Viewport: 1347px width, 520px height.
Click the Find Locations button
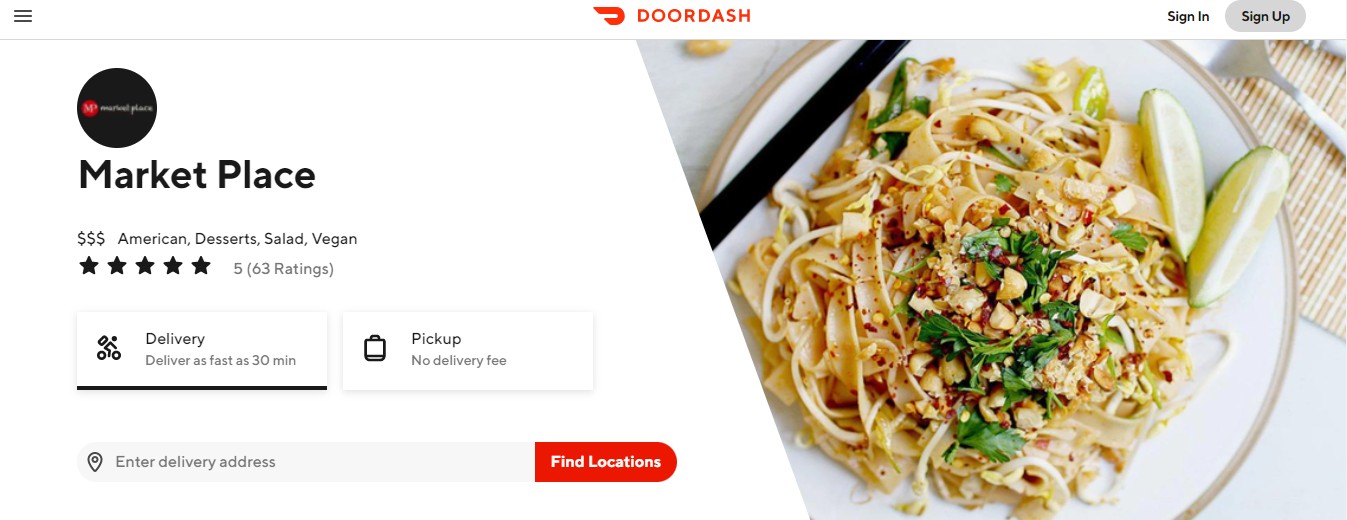pos(606,462)
